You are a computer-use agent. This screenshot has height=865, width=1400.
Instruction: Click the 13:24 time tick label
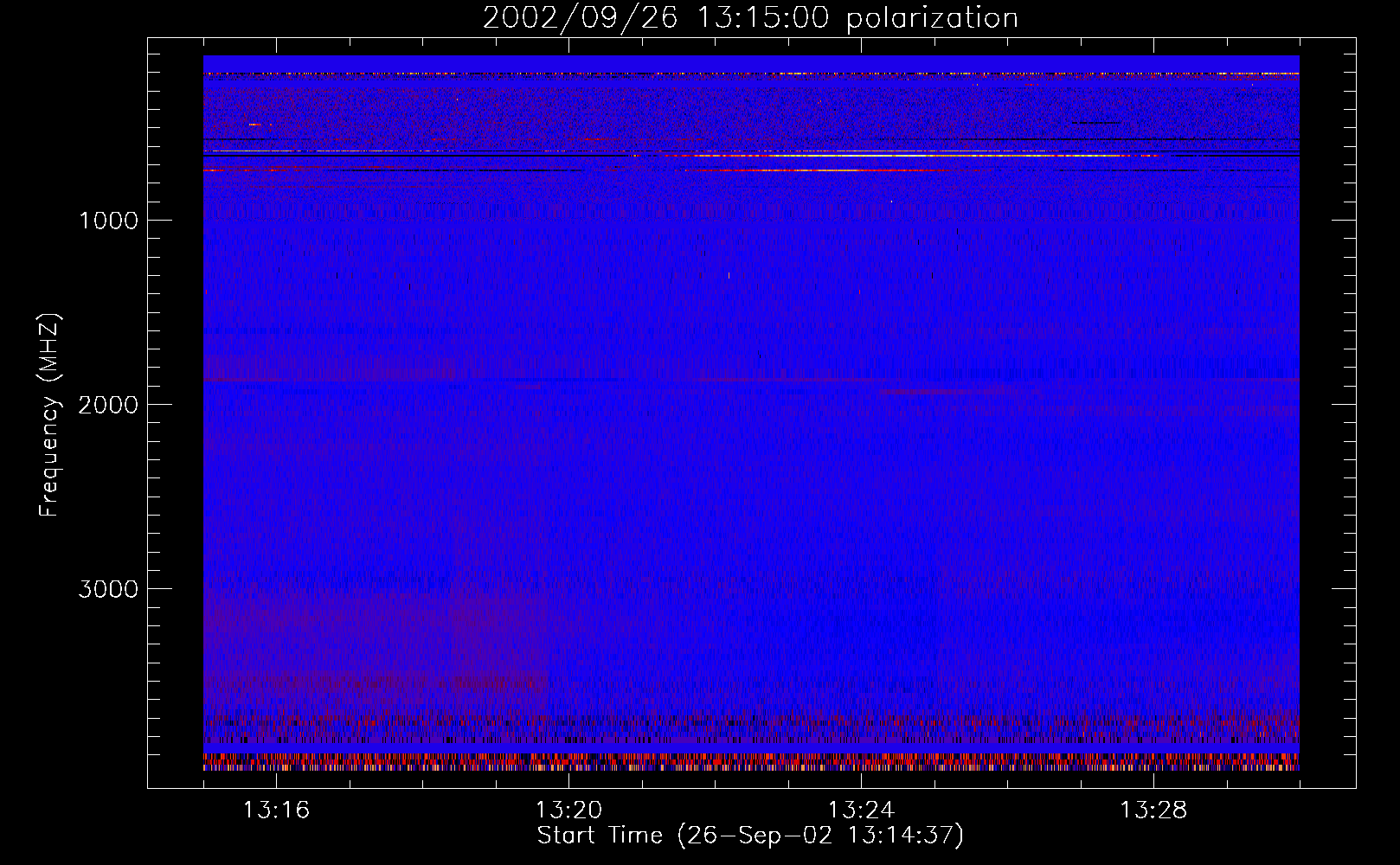(861, 811)
